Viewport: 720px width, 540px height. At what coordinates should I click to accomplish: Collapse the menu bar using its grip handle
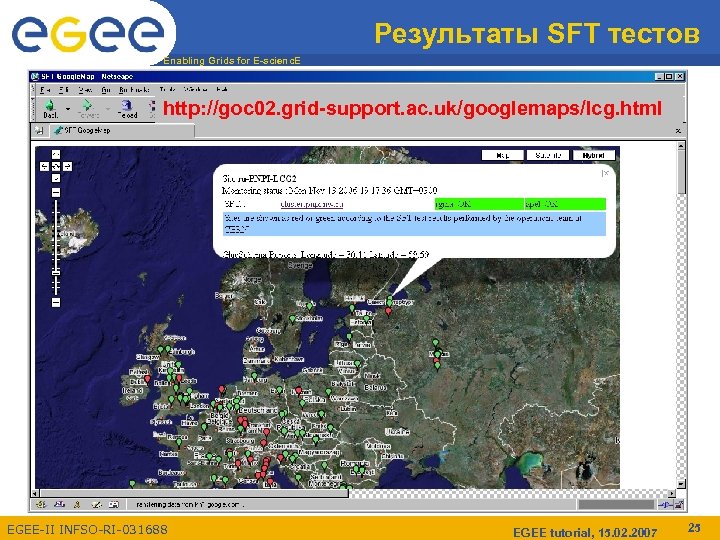(33, 90)
